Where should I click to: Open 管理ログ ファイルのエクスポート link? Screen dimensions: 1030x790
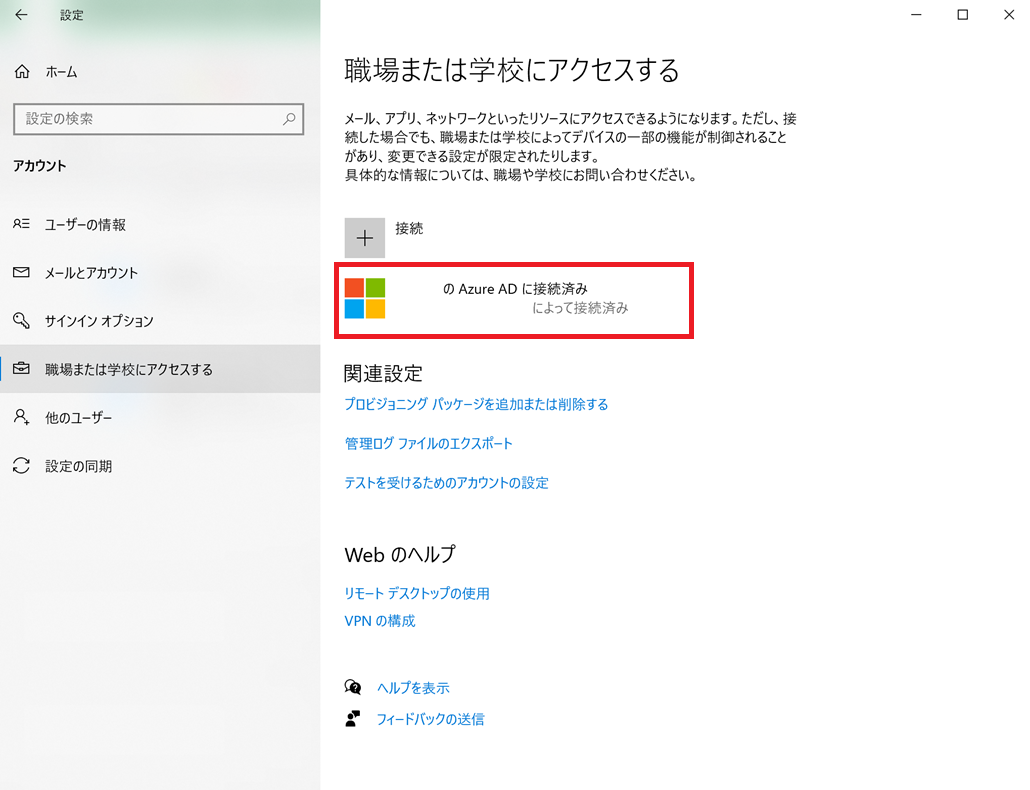point(428,443)
